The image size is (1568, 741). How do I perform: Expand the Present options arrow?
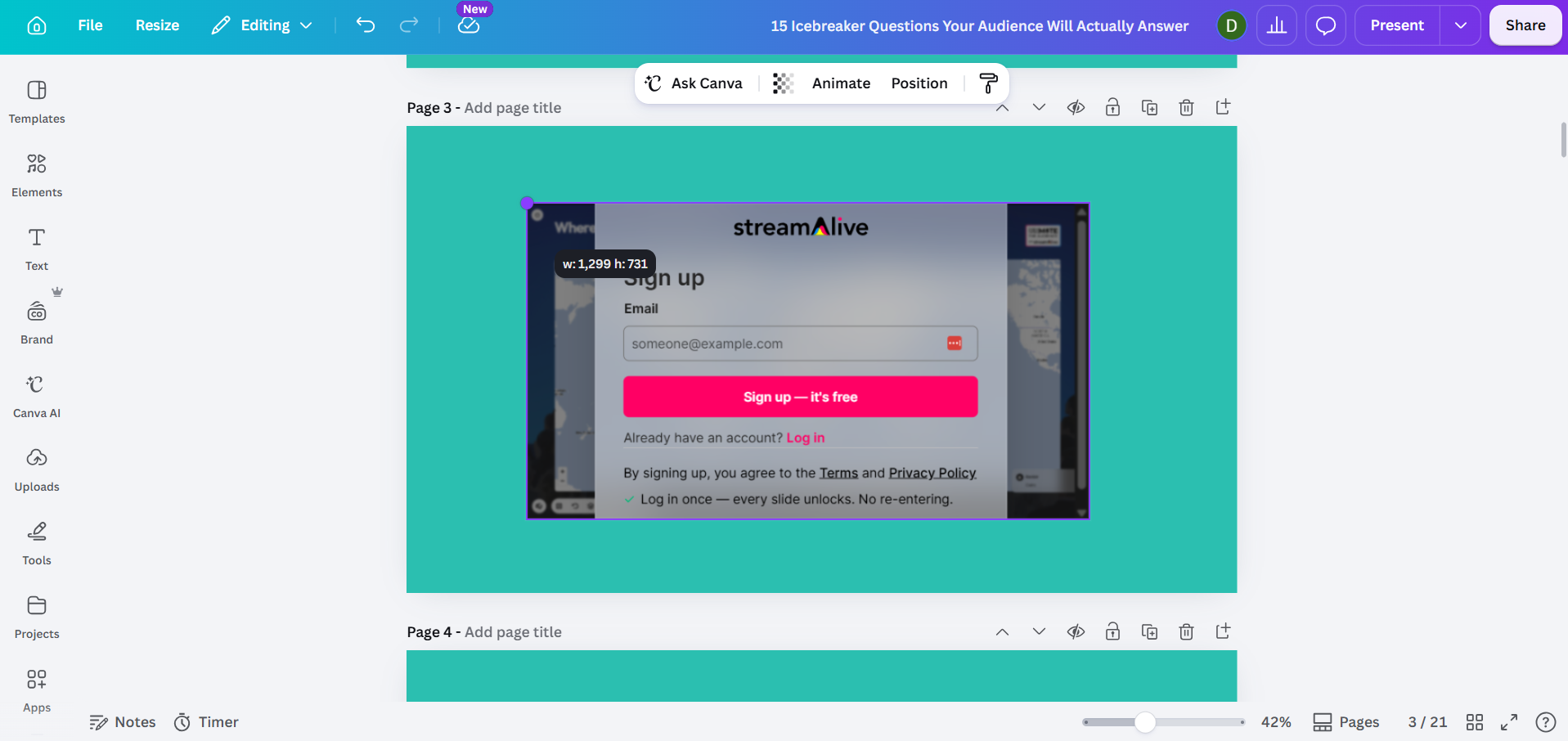tap(1460, 25)
